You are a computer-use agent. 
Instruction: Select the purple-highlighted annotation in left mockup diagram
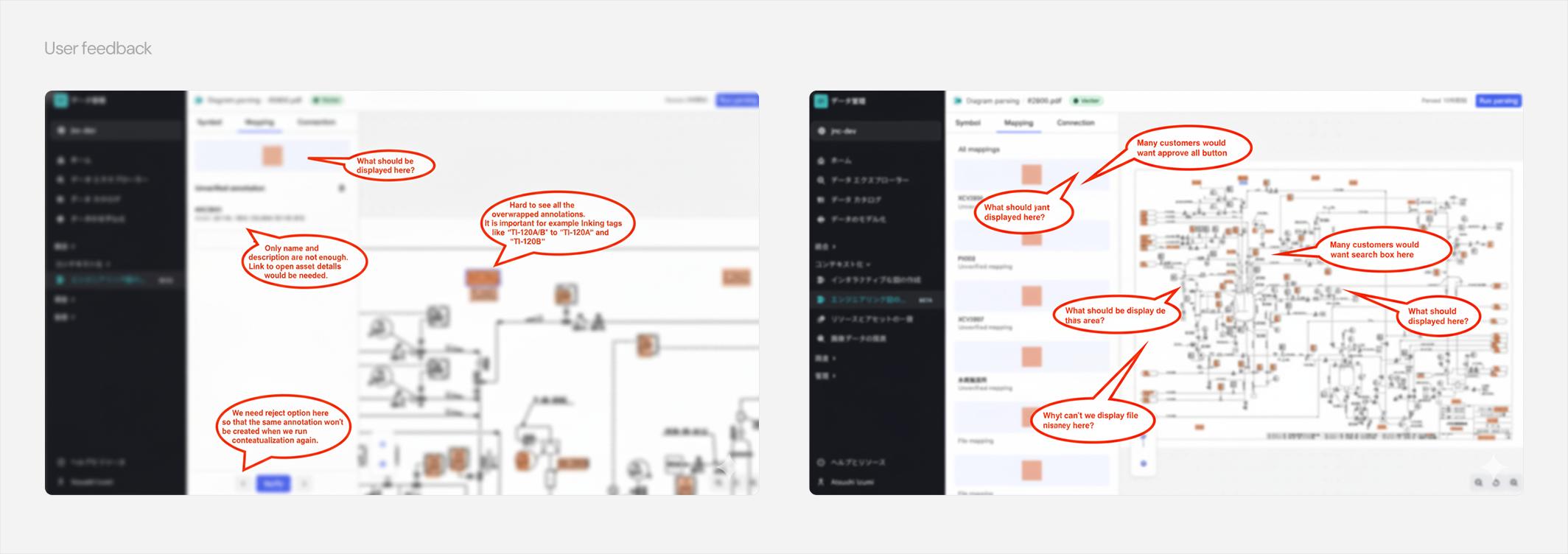pos(483,278)
